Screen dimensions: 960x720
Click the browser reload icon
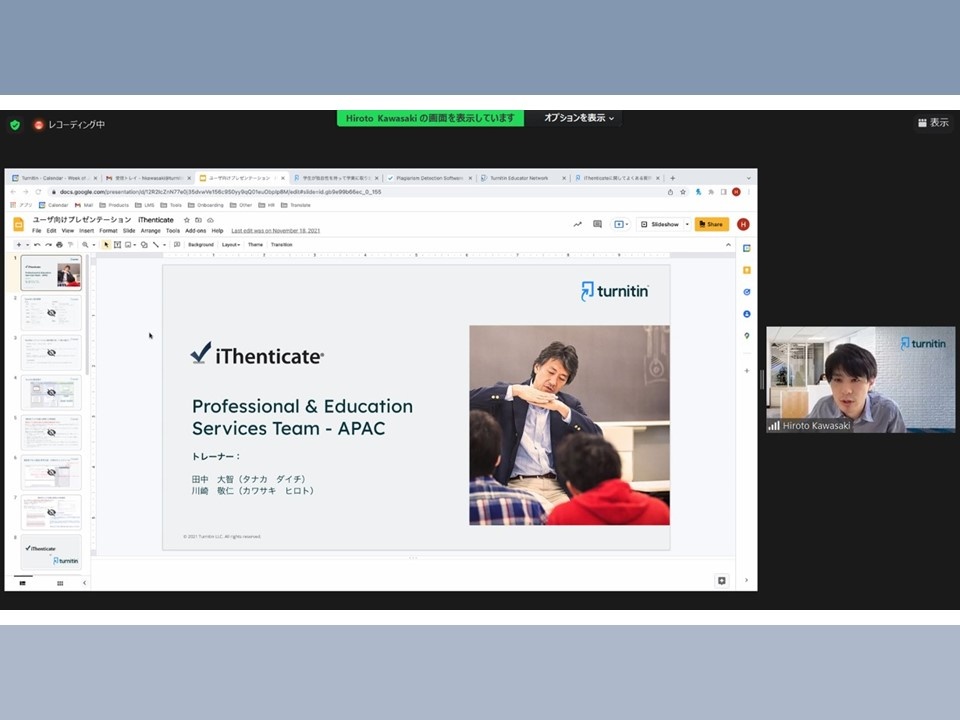pyautogui.click(x=38, y=192)
